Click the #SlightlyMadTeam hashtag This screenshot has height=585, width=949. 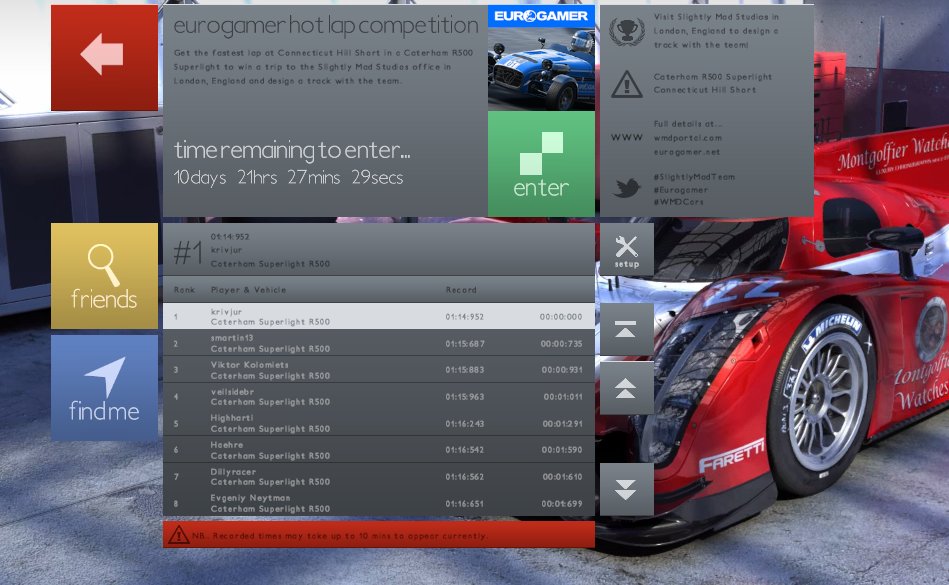point(694,177)
